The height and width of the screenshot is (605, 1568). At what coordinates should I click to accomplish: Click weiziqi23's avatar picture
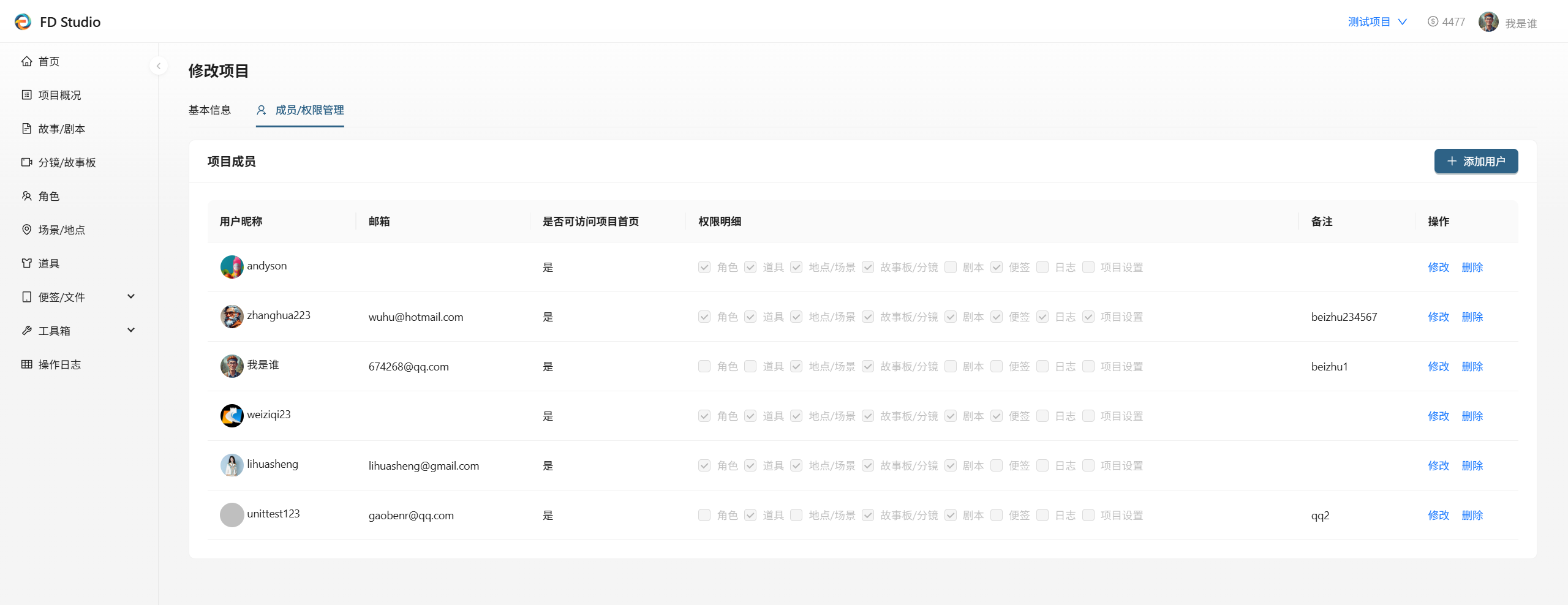(x=232, y=416)
